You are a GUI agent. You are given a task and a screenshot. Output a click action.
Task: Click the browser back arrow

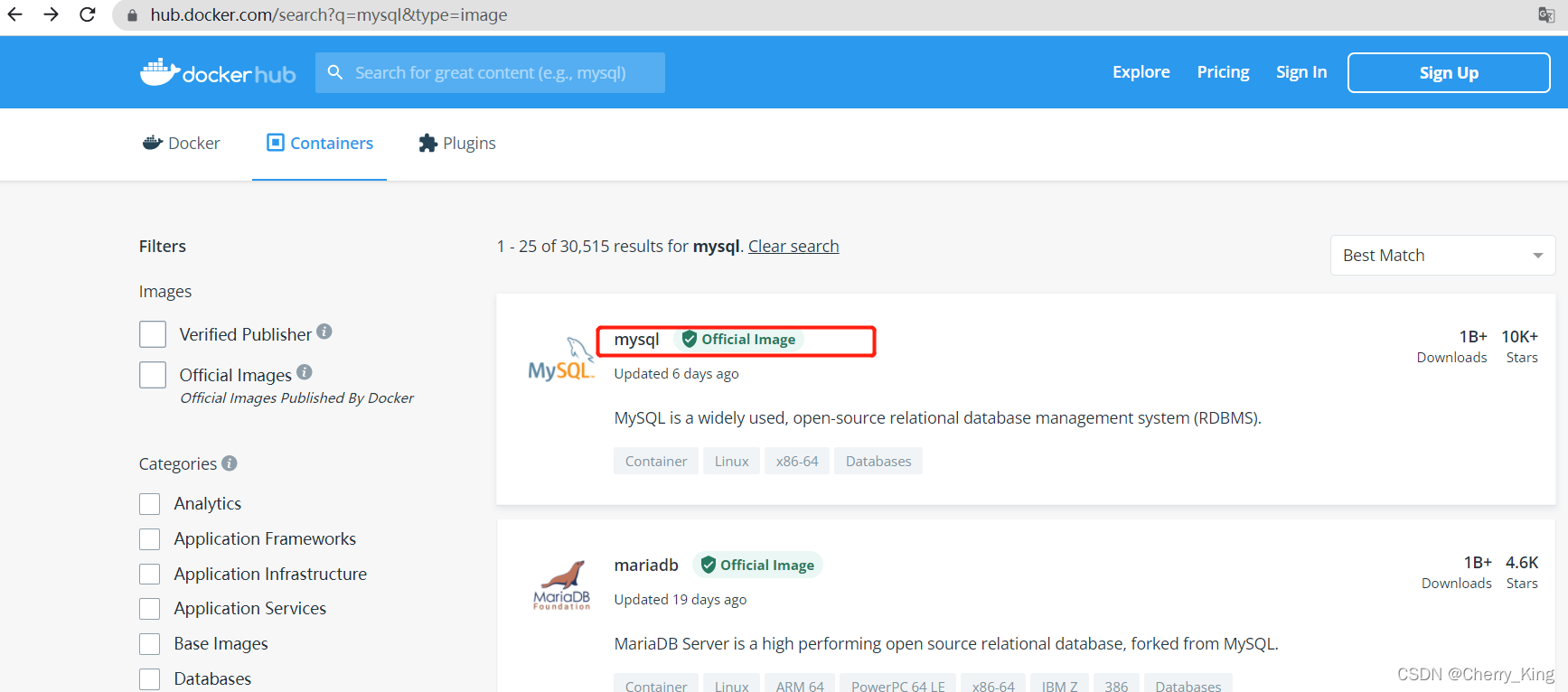coord(15,14)
